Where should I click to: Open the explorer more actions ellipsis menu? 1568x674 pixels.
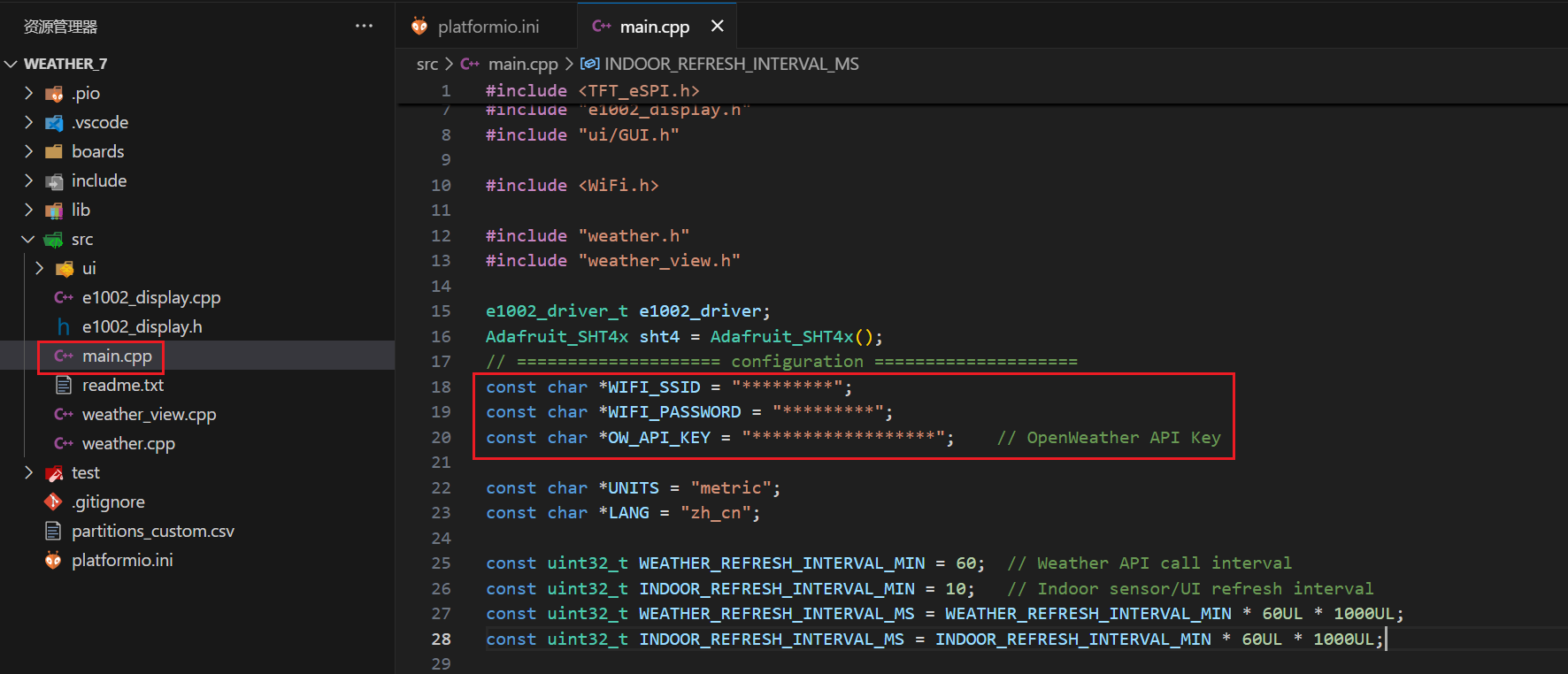(x=364, y=26)
